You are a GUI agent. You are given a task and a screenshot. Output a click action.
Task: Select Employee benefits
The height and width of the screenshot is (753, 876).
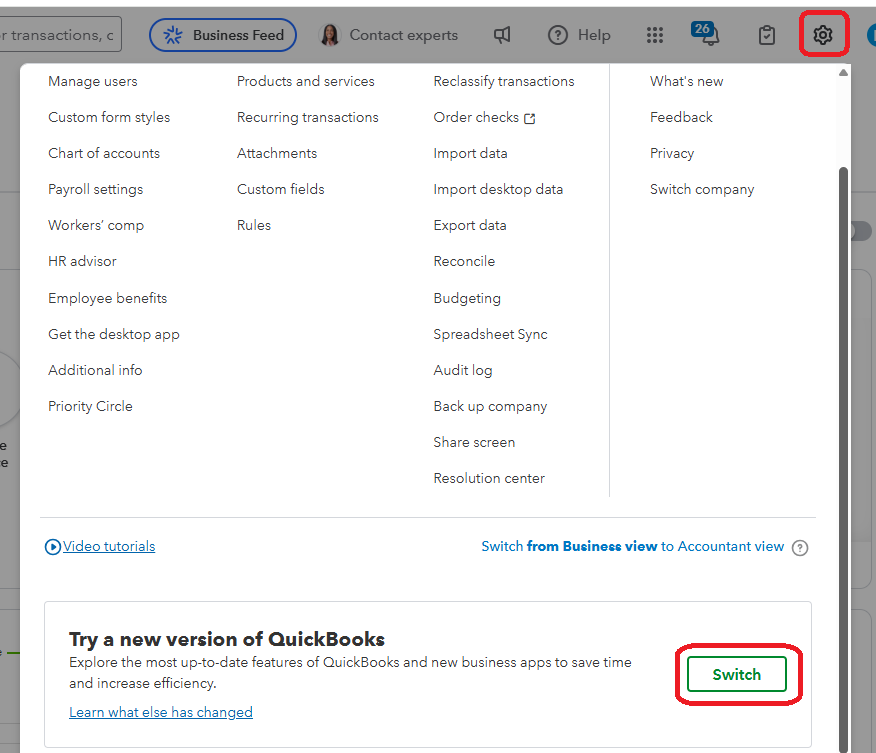click(107, 298)
